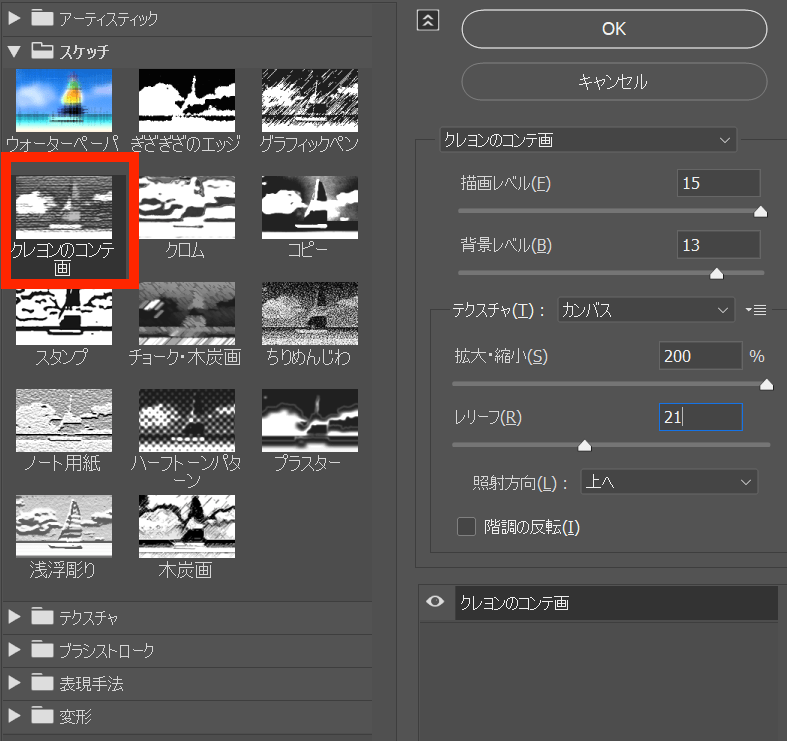The width and height of the screenshot is (787, 741).
Task: Focus the 拡大・縮小 field showing 200
Action: 700,356
